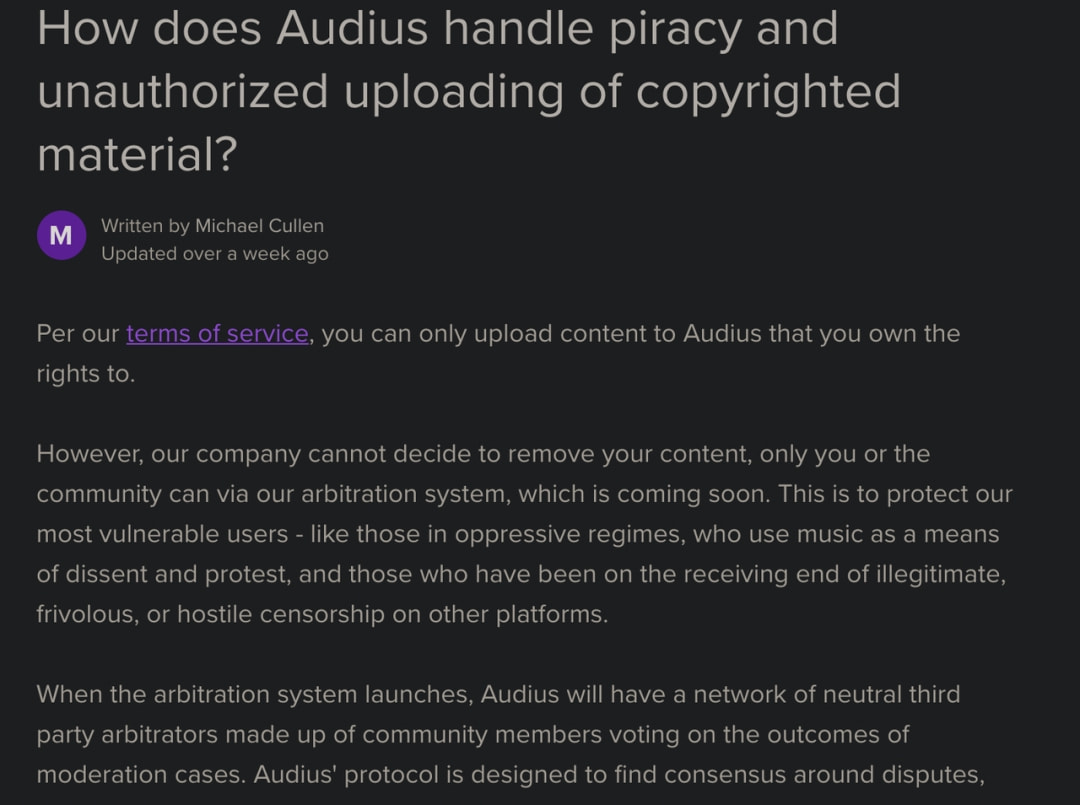Click the "Written by" label

146,226
